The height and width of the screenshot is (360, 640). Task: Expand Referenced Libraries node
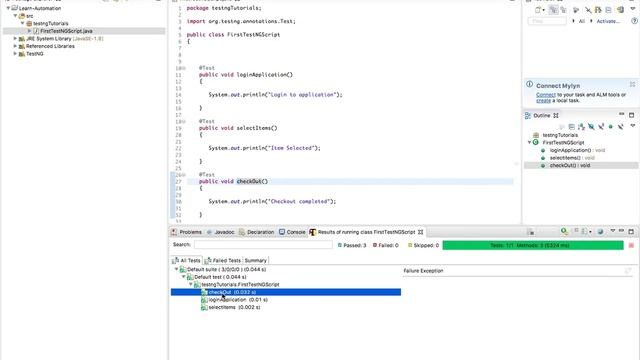pos(16,46)
